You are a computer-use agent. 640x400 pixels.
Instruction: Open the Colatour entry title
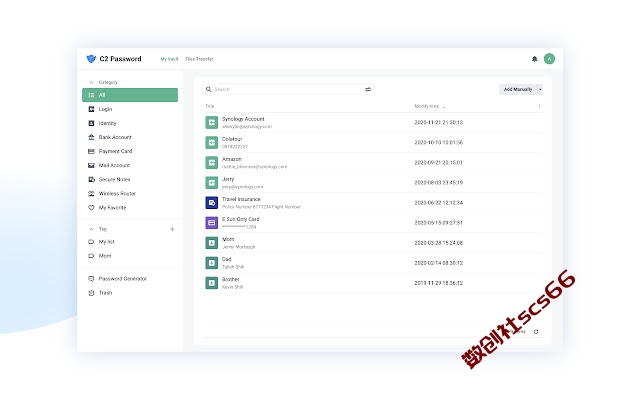tap(232, 139)
